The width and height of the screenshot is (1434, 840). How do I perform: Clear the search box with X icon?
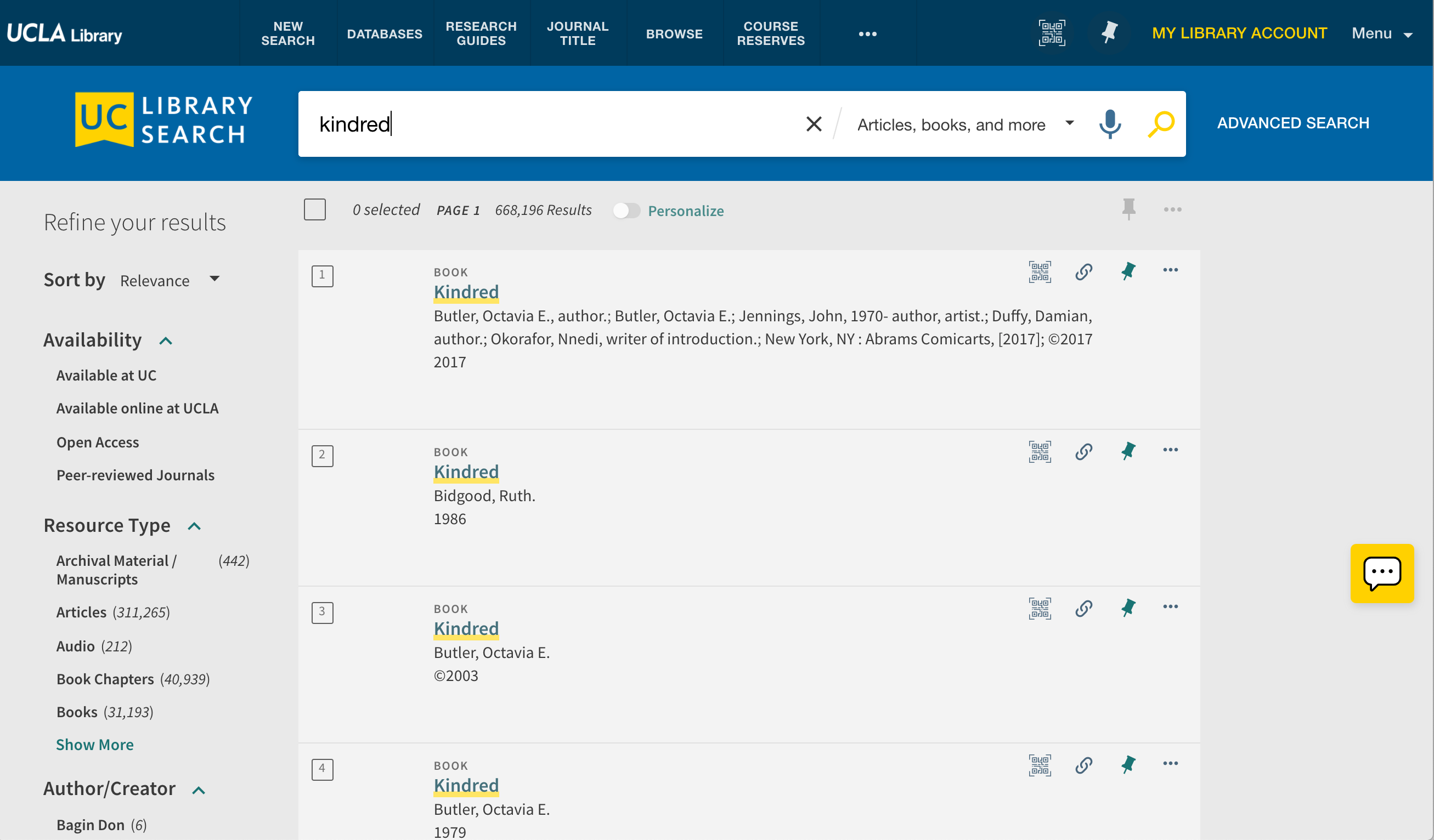(814, 124)
